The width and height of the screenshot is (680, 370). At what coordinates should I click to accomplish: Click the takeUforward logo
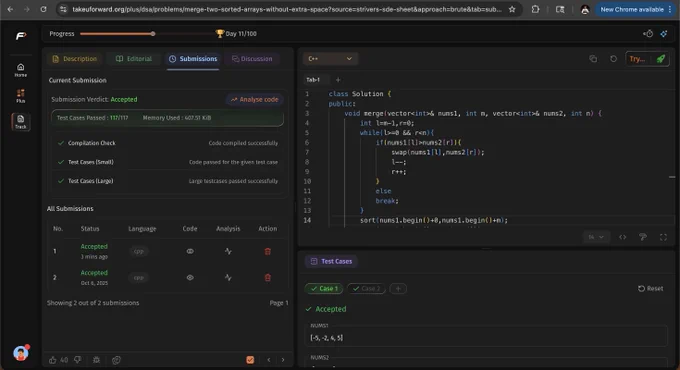tap(21, 36)
